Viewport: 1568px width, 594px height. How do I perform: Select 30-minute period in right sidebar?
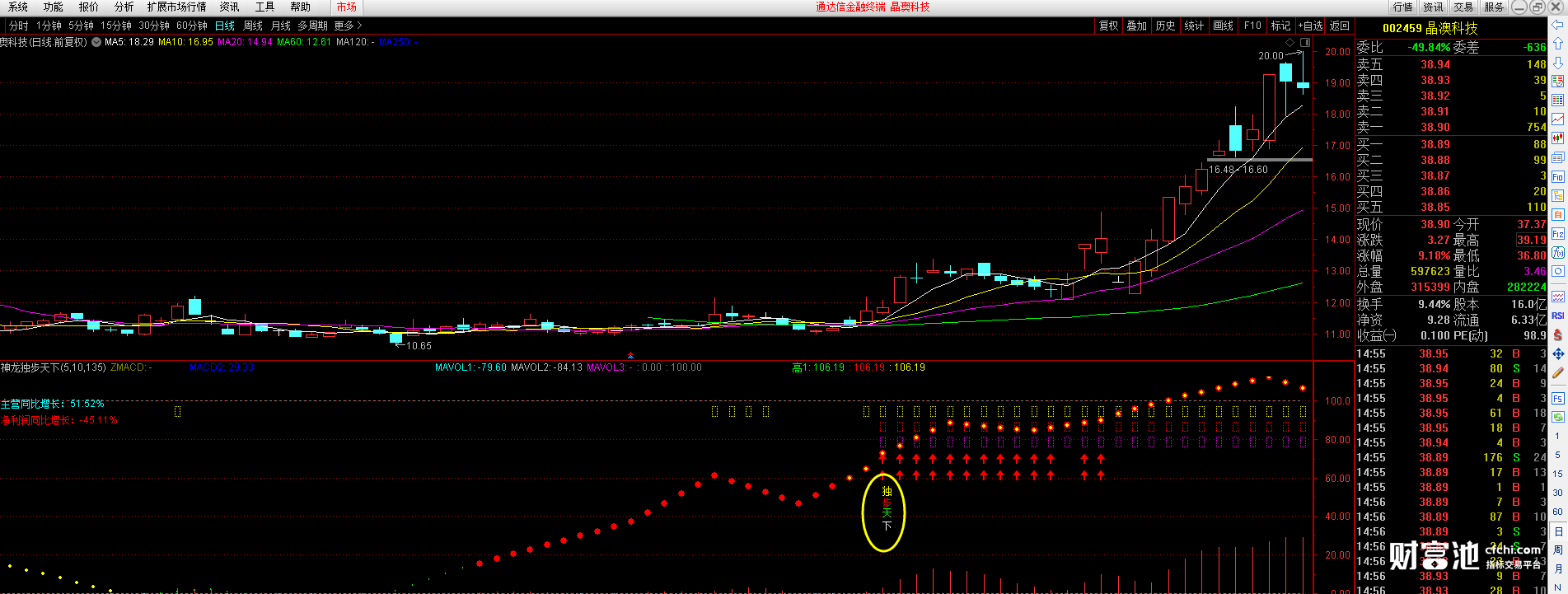click(1558, 493)
